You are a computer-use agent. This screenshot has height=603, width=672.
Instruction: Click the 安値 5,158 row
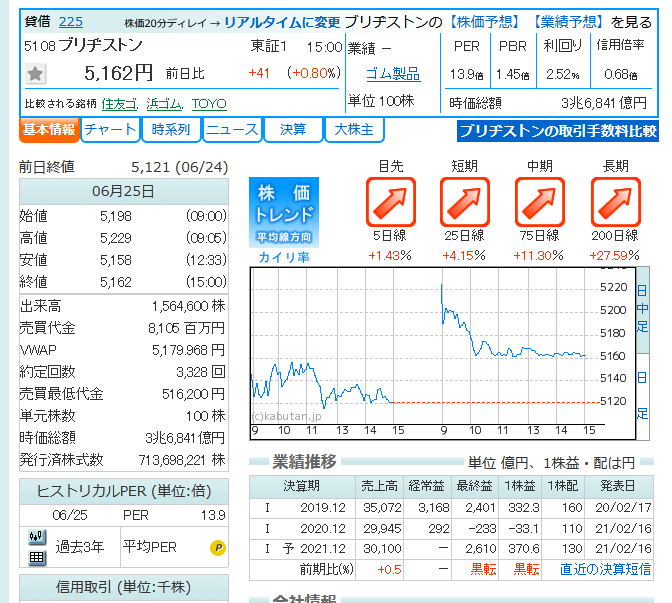(x=123, y=260)
